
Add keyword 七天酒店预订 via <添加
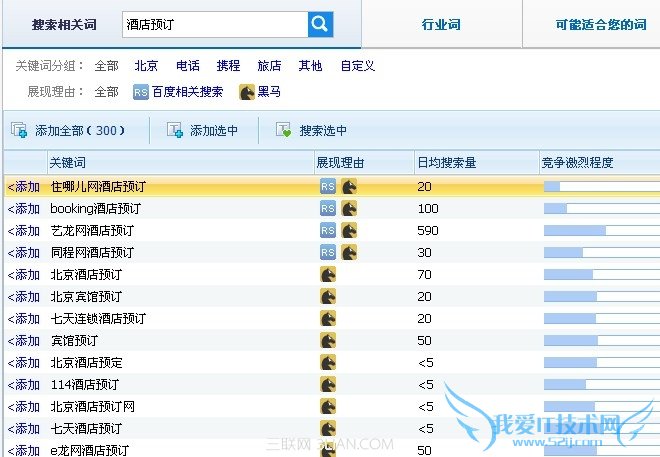24,429
